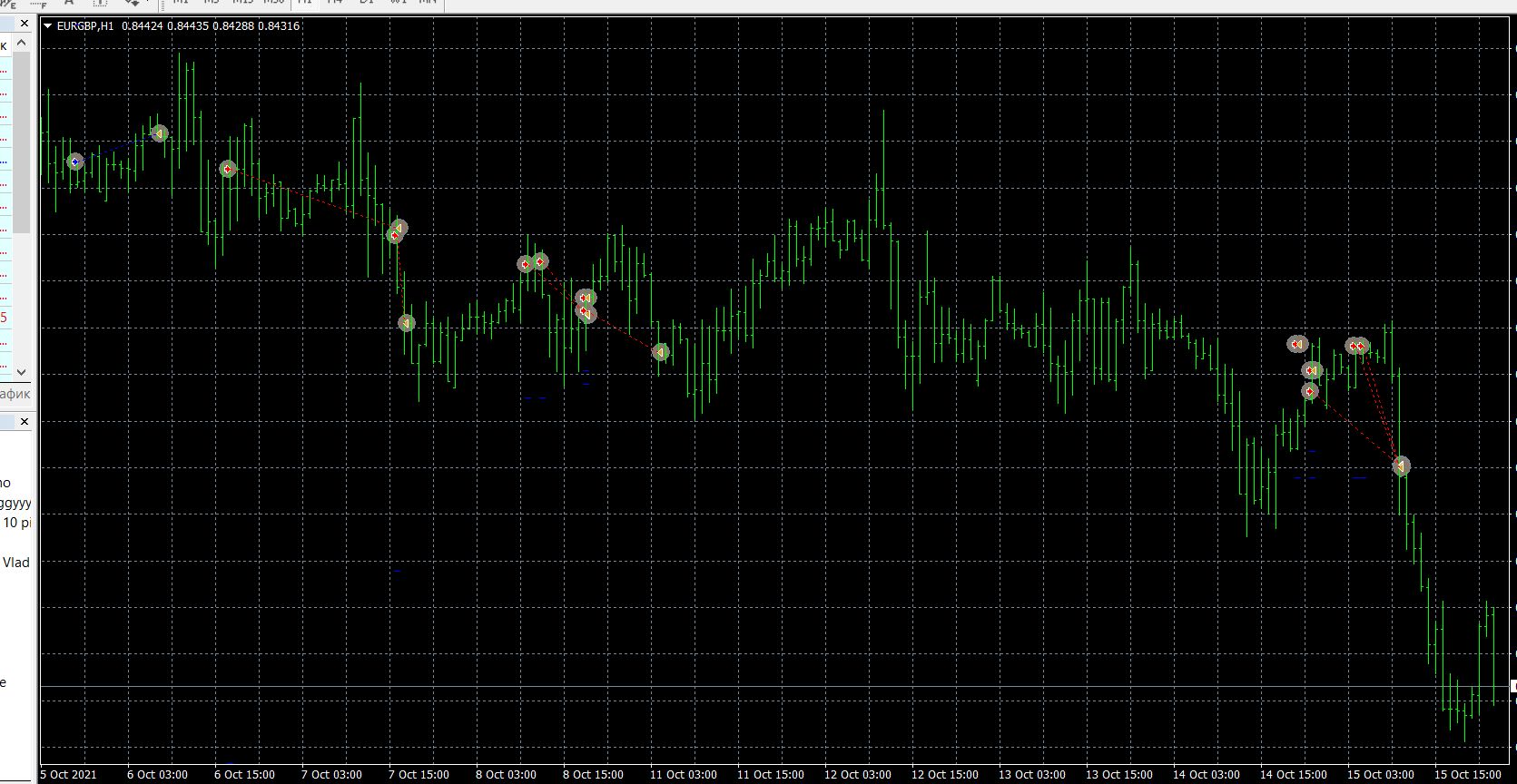The width and height of the screenshot is (1517, 784).
Task: Click the 8 Oct 15:00 time axis label
Action: [x=593, y=775]
